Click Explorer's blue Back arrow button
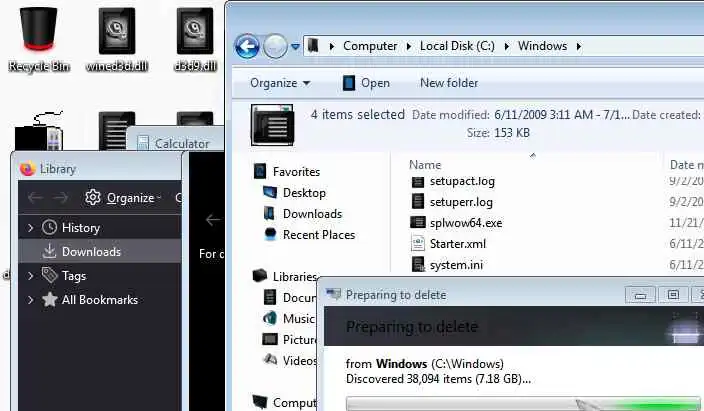704x411 pixels. [x=247, y=46]
